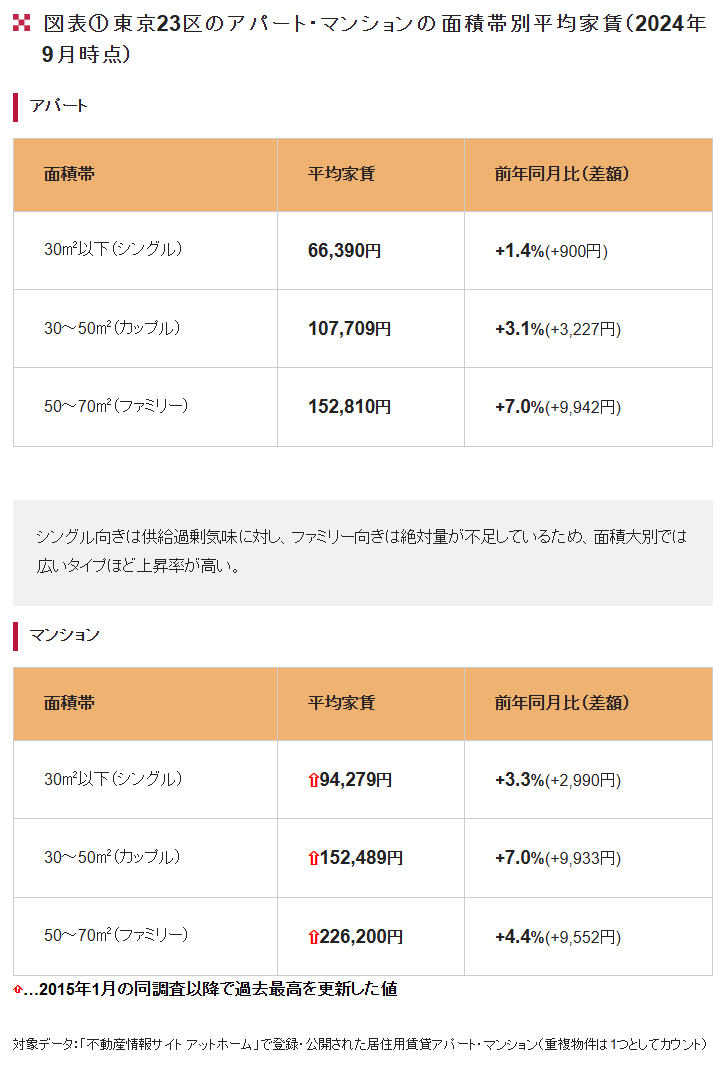Click the red bar beside the マンション heading
This screenshot has height=1065, width=727.
coord(16,636)
